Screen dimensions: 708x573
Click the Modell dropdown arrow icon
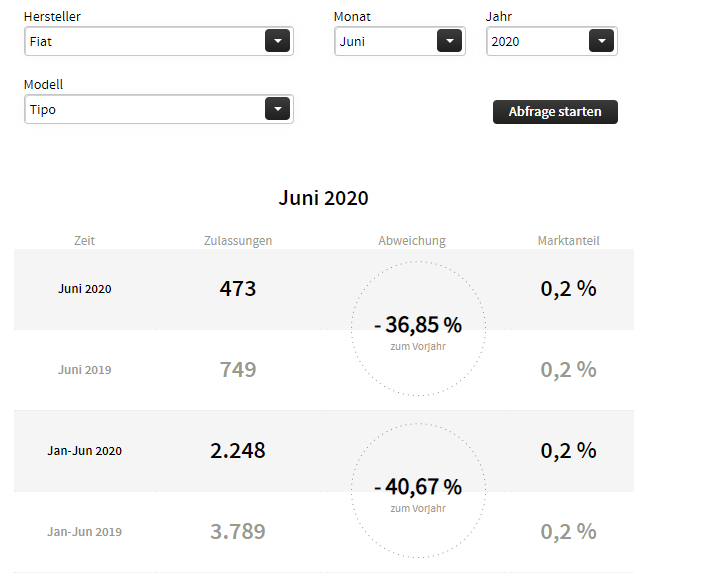tap(277, 109)
